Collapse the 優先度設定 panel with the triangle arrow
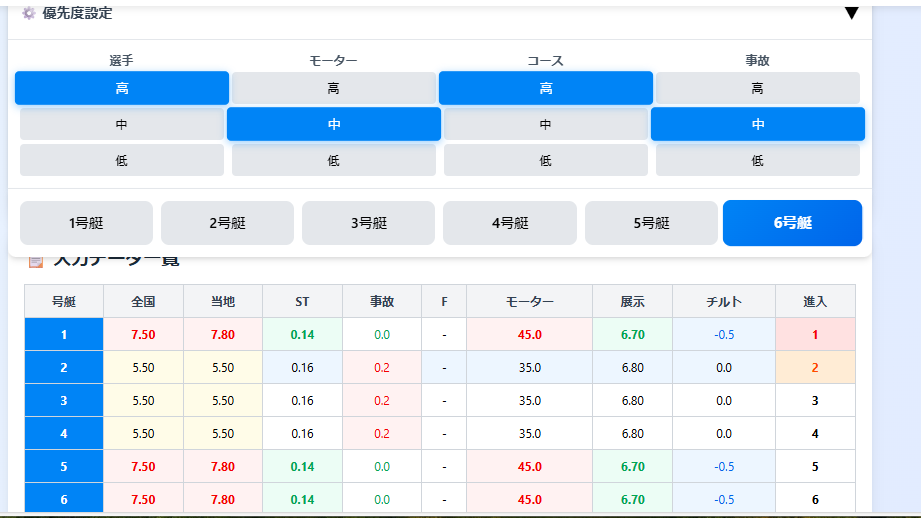The height and width of the screenshot is (518, 921). (x=851, y=13)
